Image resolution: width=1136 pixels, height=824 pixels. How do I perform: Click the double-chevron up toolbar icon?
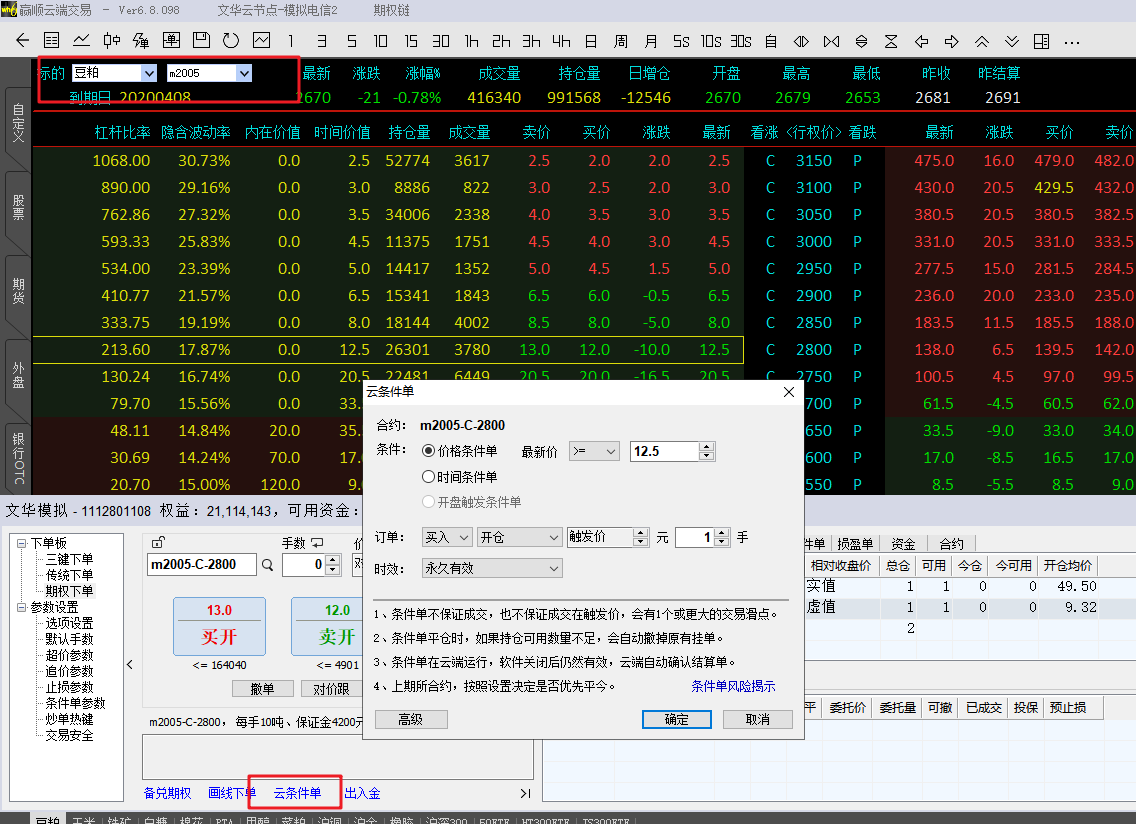click(982, 41)
